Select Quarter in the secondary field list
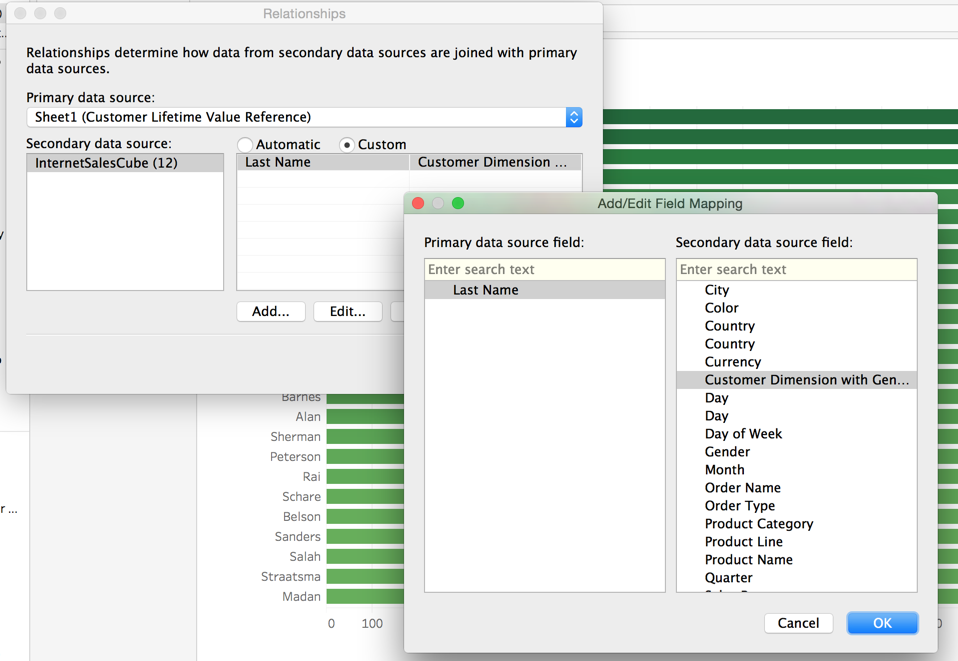Image resolution: width=958 pixels, height=661 pixels. (x=797, y=578)
